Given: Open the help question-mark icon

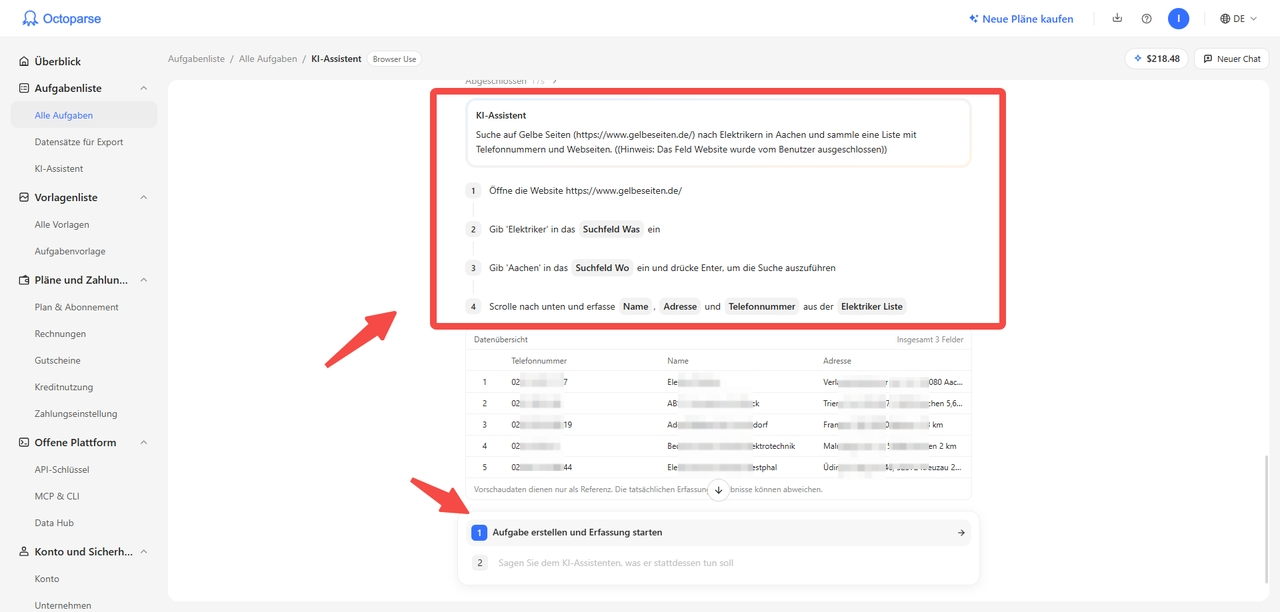Looking at the screenshot, I should pos(1146,18).
